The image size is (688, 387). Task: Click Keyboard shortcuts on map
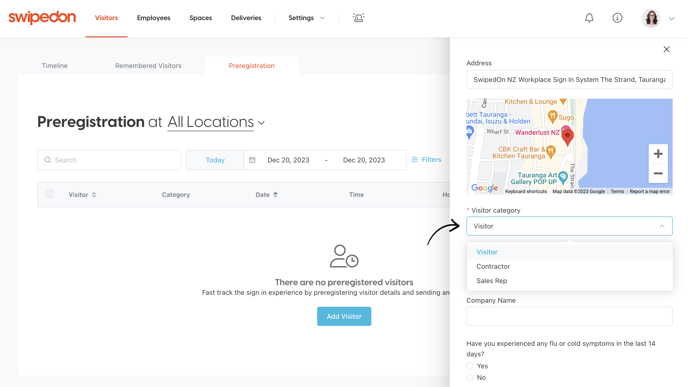click(x=526, y=191)
